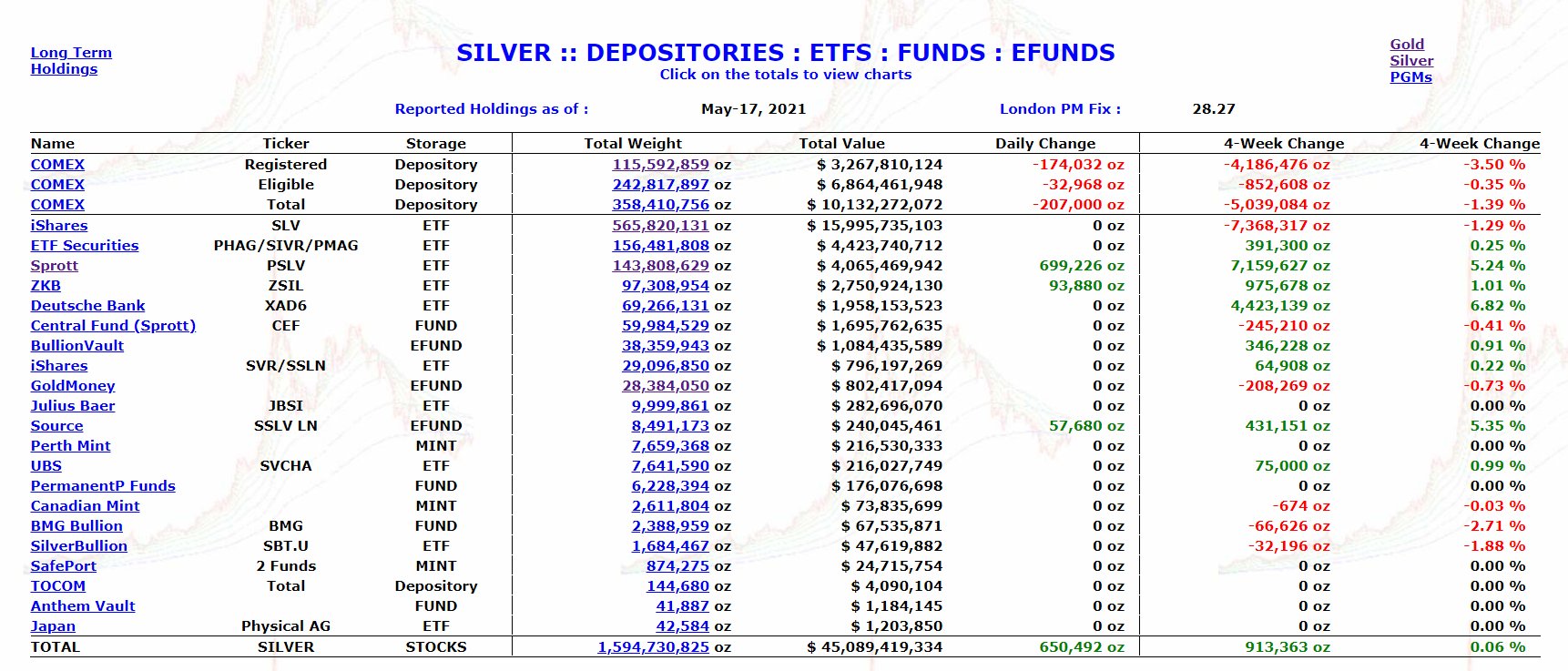The image size is (1568, 671).
Task: View the BullionVault total weight chart
Action: click(666, 346)
